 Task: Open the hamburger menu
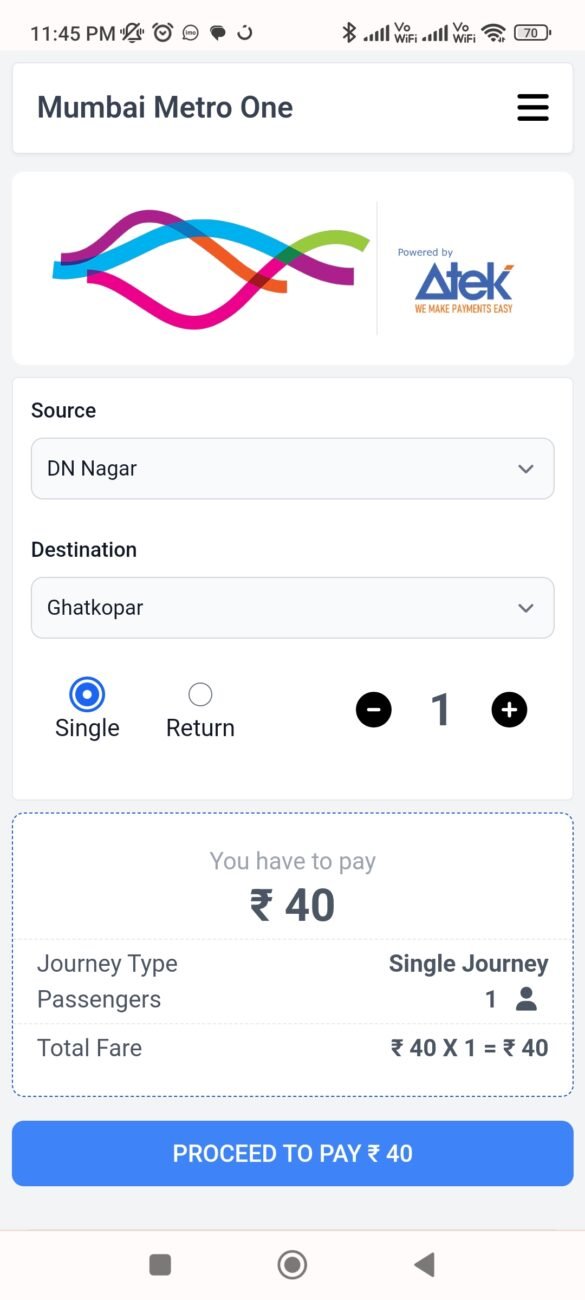click(x=533, y=107)
